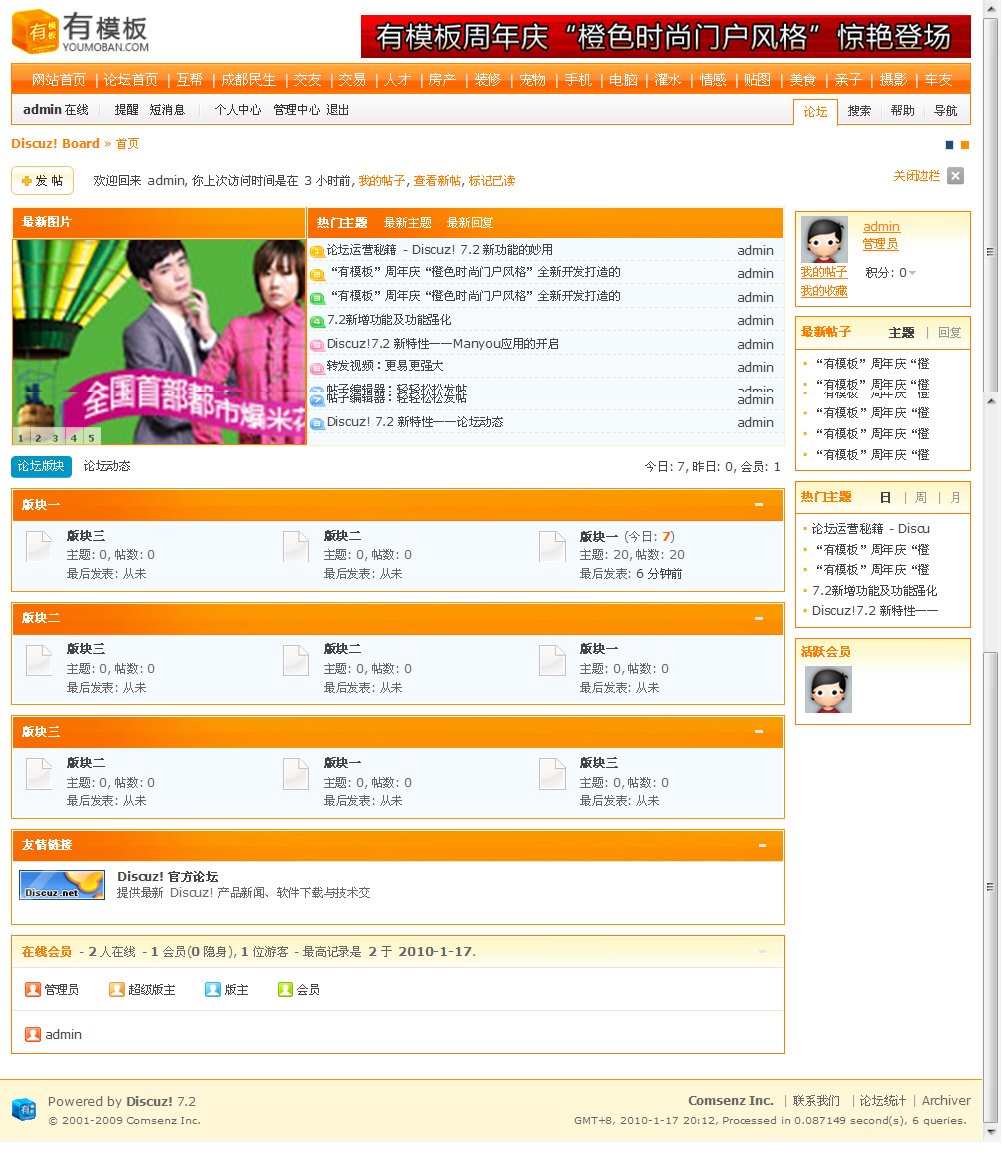
Task: Click the 版主 legend icon
Action: click(x=212, y=989)
